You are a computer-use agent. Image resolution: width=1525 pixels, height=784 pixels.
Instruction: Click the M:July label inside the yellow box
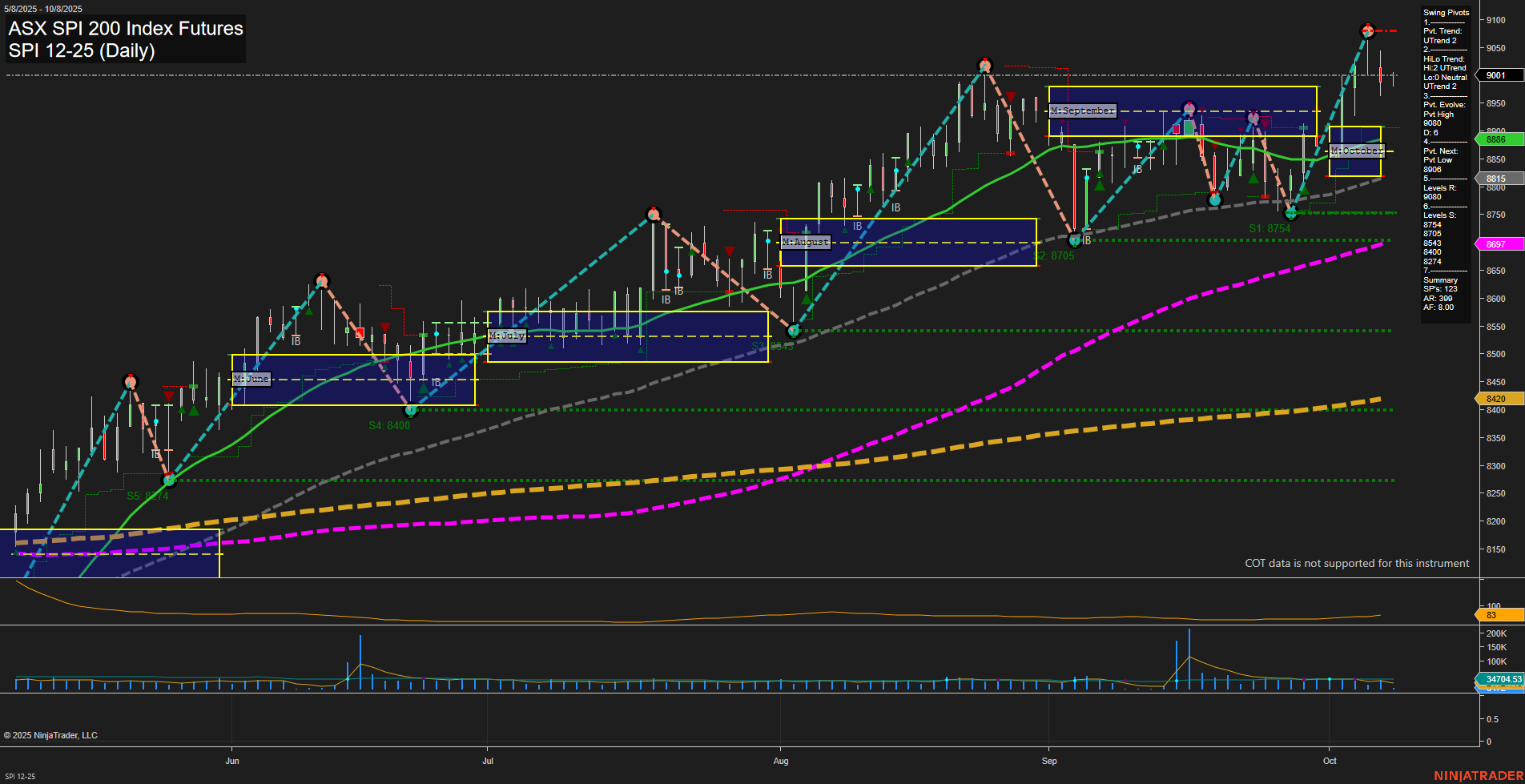coord(508,336)
